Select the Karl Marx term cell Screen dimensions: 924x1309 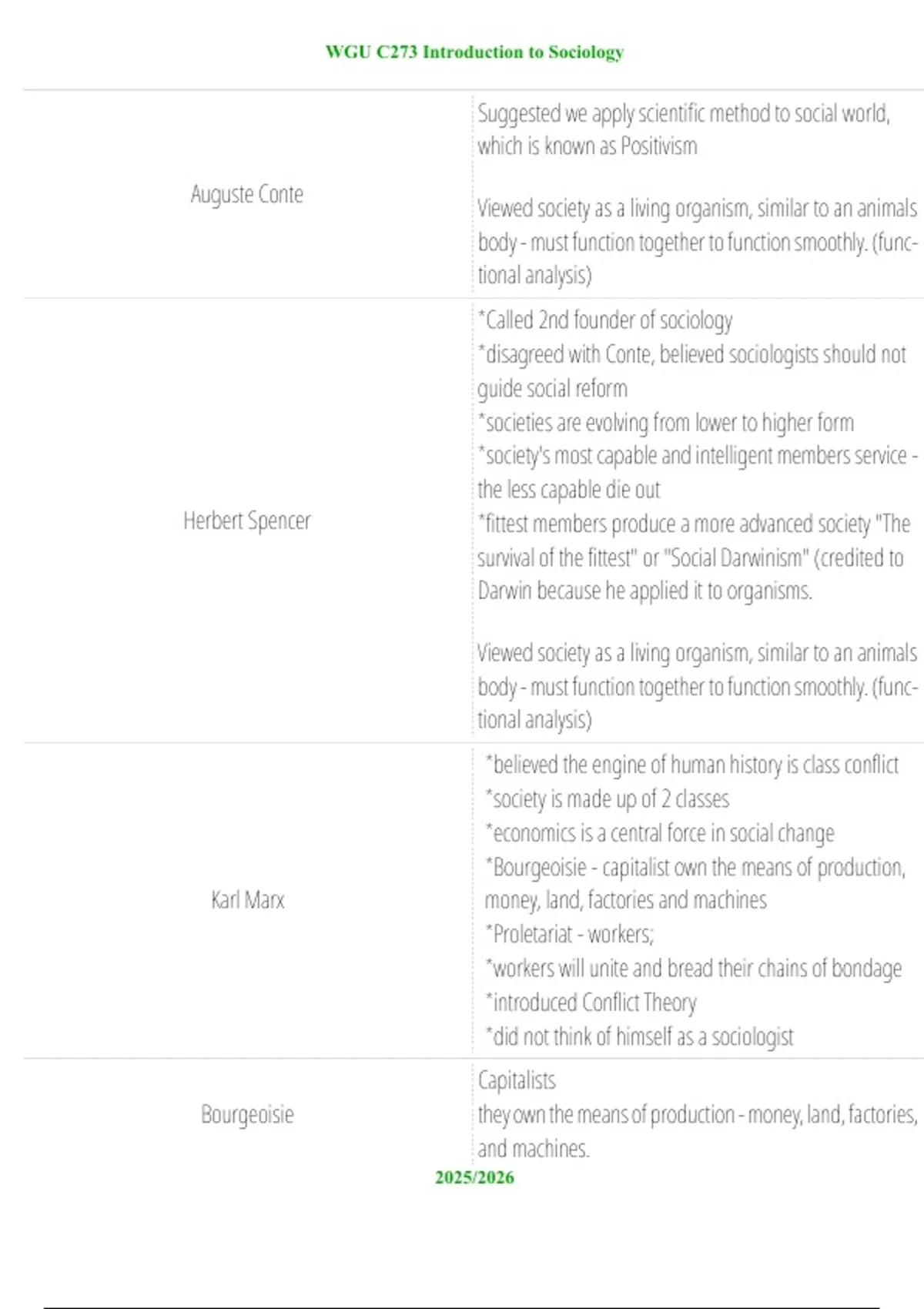(x=247, y=899)
